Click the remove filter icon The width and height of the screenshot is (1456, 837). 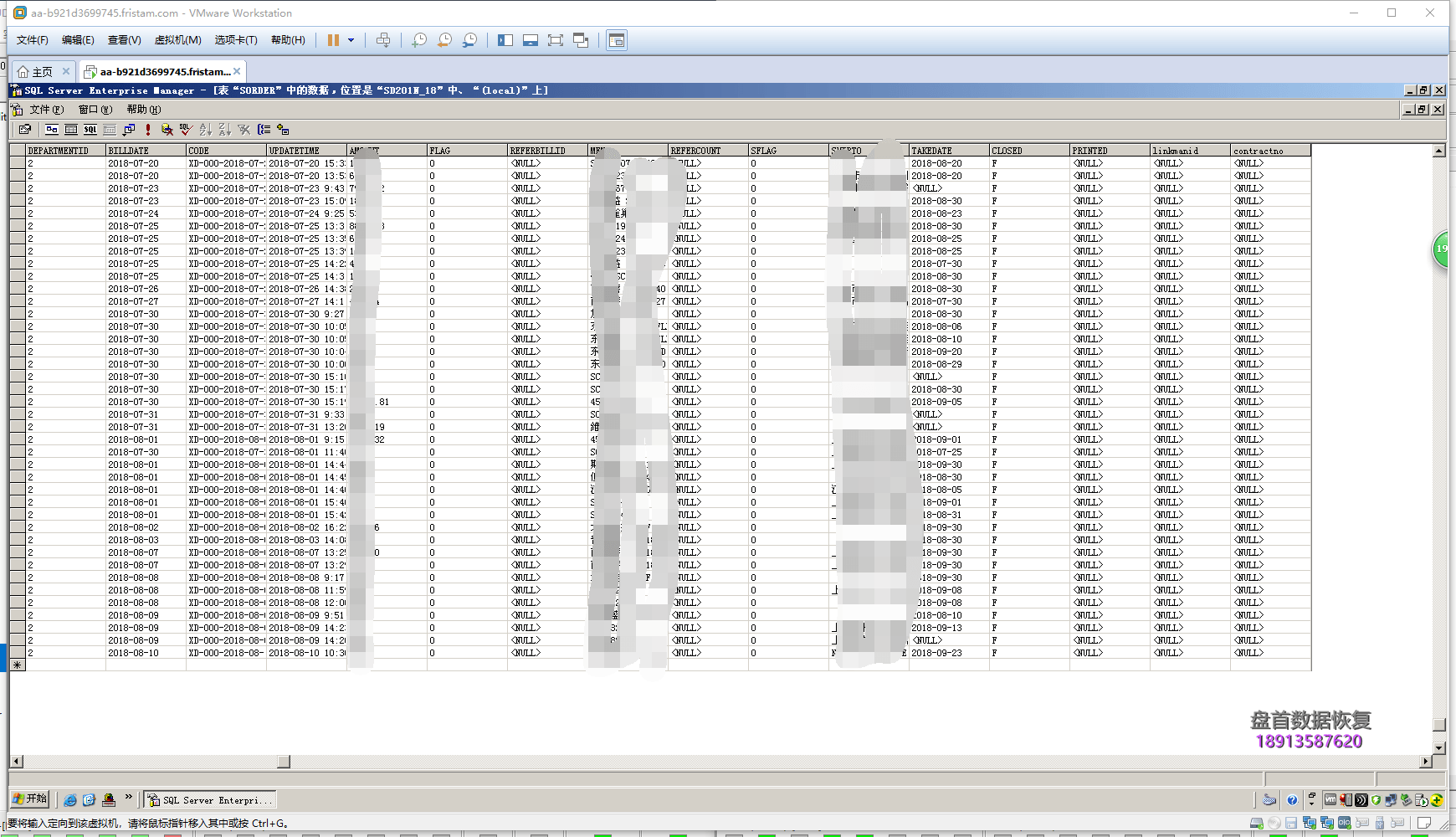(244, 130)
